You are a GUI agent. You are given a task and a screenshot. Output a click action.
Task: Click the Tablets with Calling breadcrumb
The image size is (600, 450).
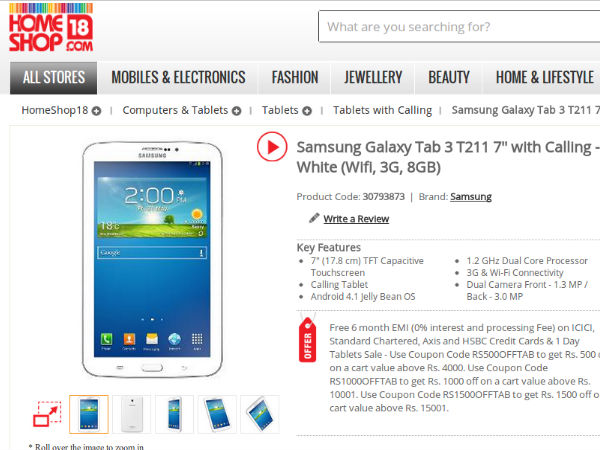(x=382, y=110)
